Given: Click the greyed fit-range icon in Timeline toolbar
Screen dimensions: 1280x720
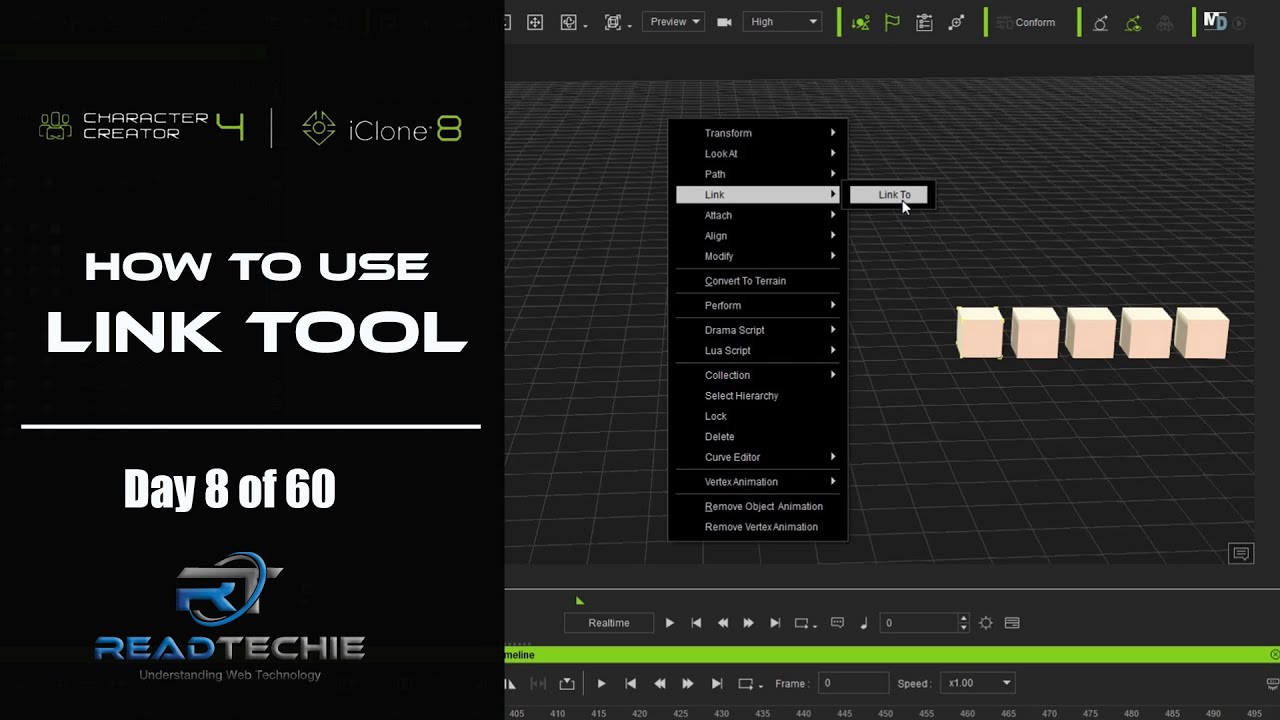Looking at the screenshot, I should coord(538,683).
